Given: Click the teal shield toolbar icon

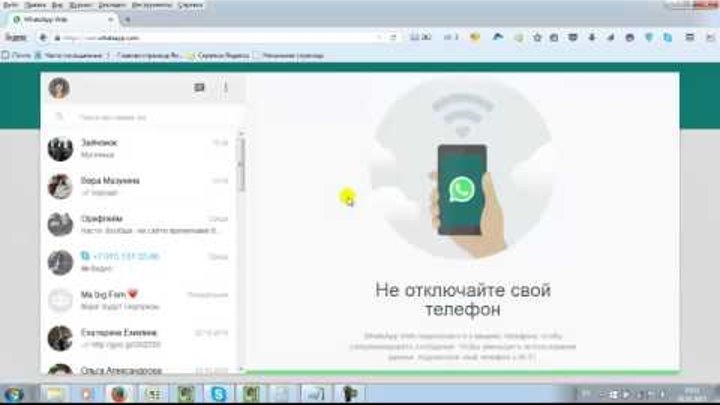Looking at the screenshot, I should [x=649, y=38].
